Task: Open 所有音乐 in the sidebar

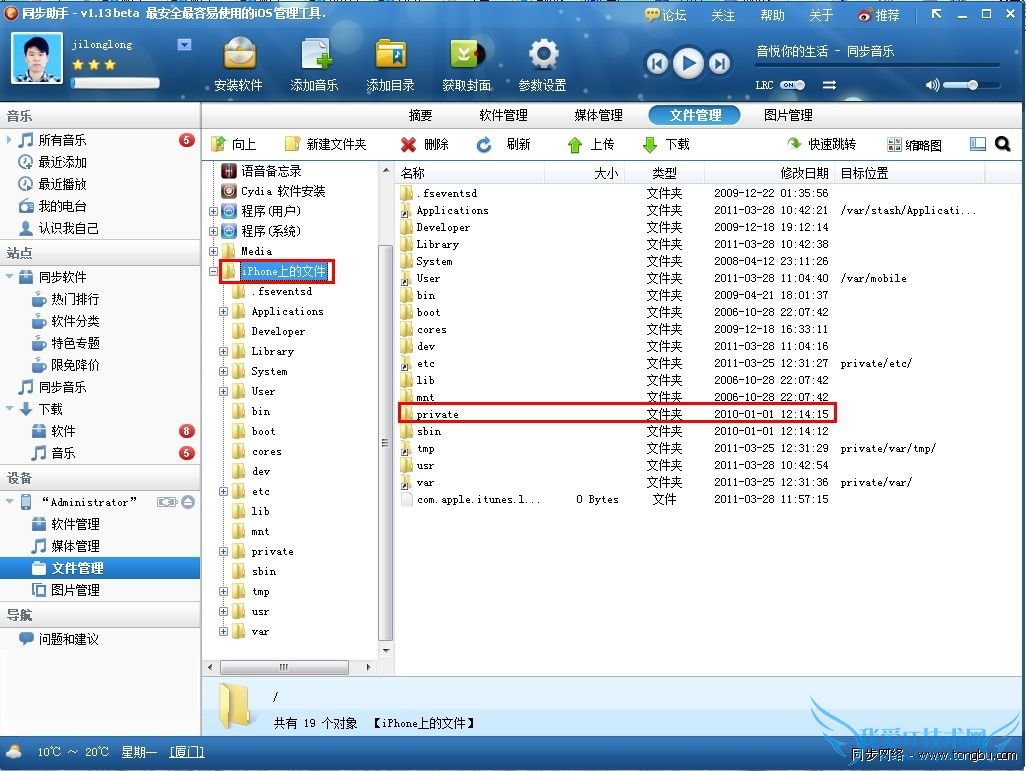Action: click(x=62, y=140)
